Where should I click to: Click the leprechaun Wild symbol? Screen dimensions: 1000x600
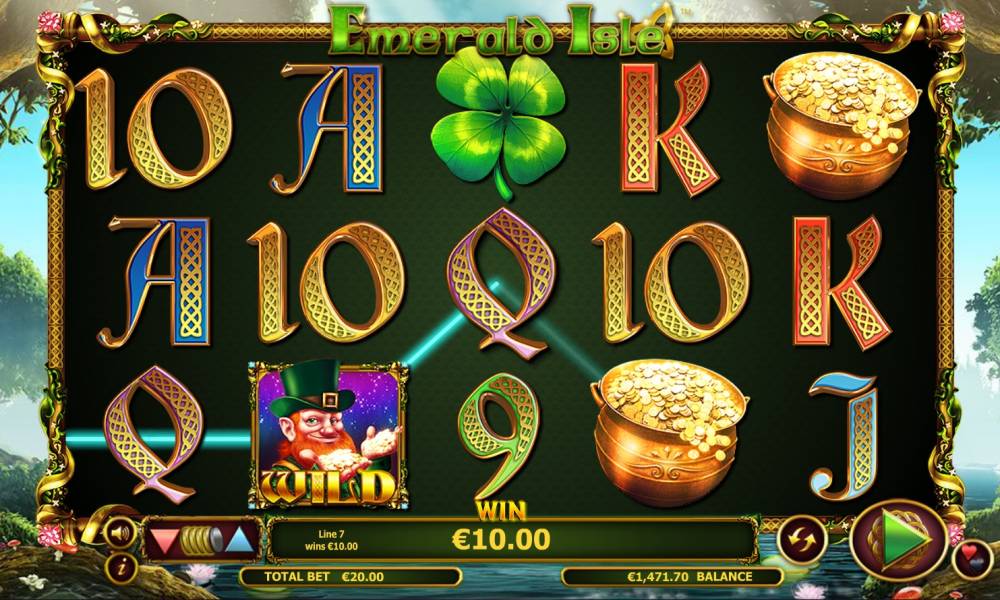328,434
